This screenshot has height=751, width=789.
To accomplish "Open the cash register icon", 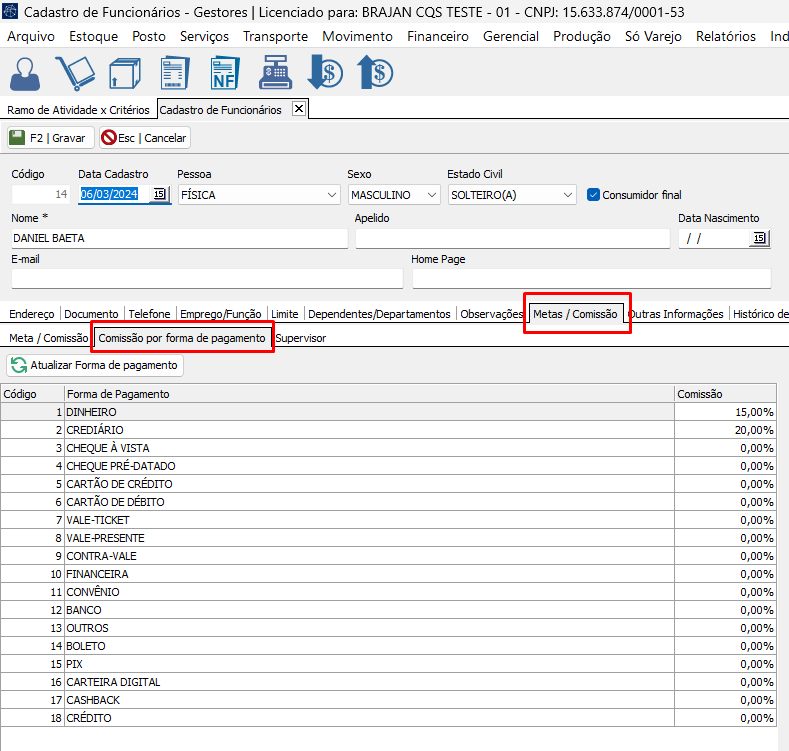I will [274, 73].
